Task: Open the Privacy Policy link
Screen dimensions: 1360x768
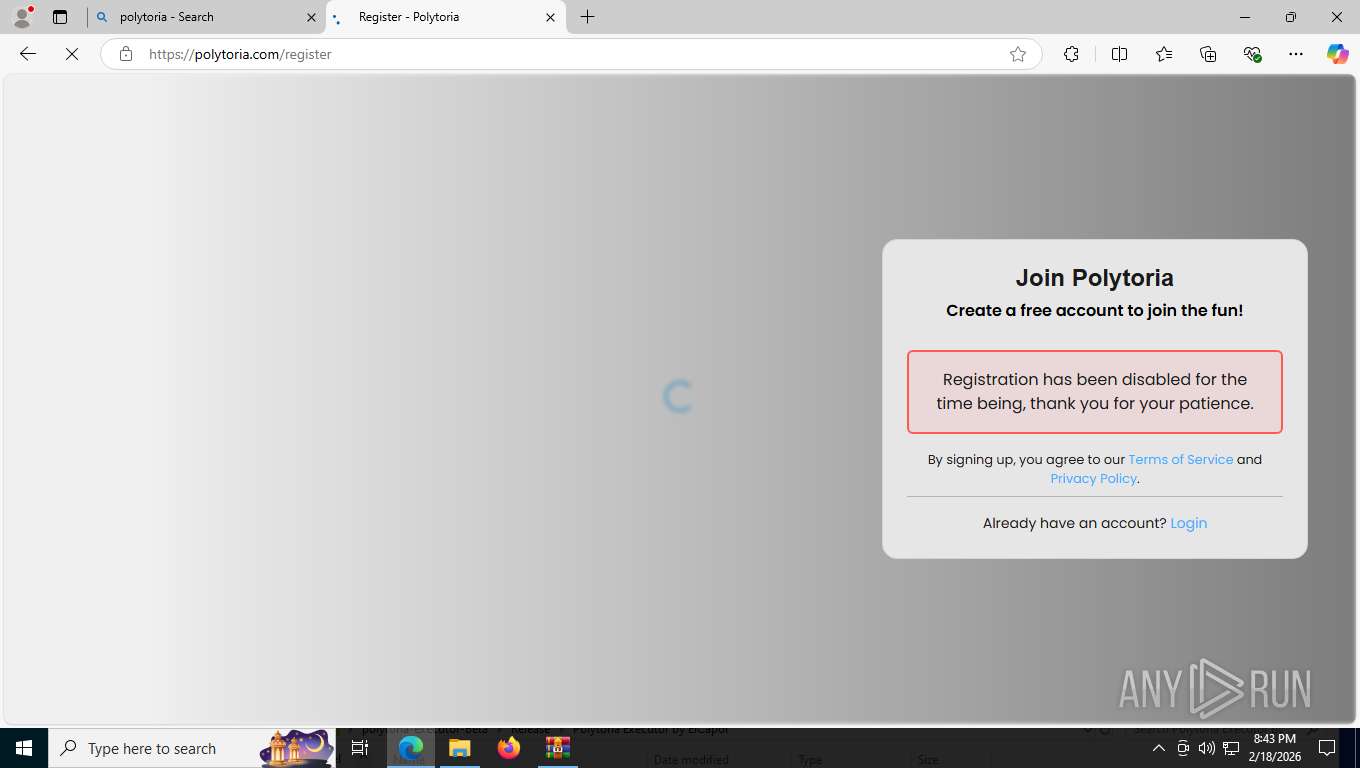Action: [1093, 478]
